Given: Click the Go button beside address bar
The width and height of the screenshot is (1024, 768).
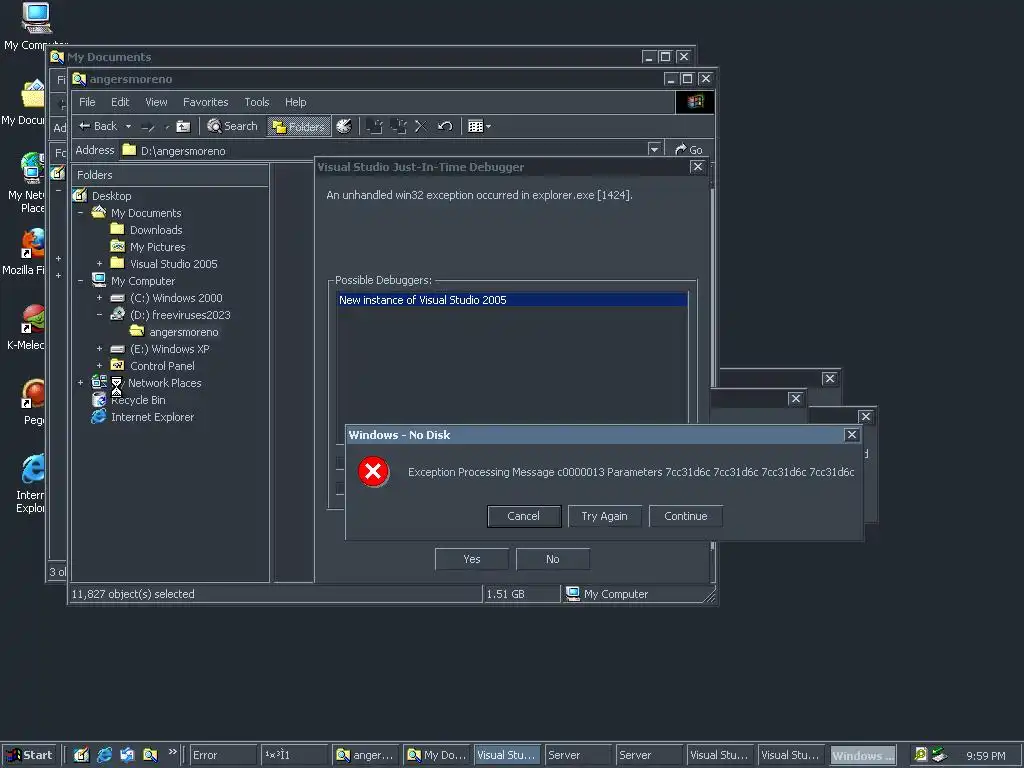Looking at the screenshot, I should click(x=689, y=150).
